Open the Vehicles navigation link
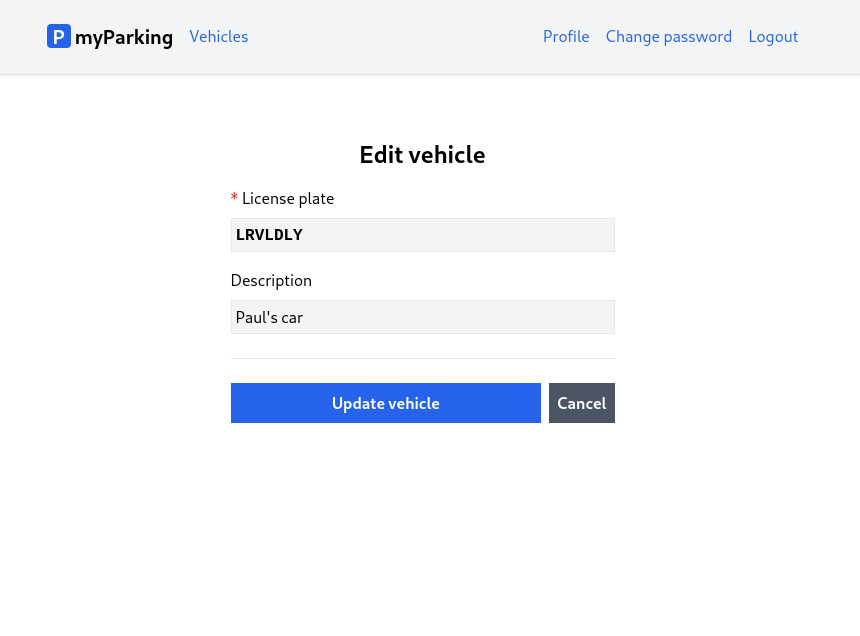The height and width of the screenshot is (636, 860). 219,37
